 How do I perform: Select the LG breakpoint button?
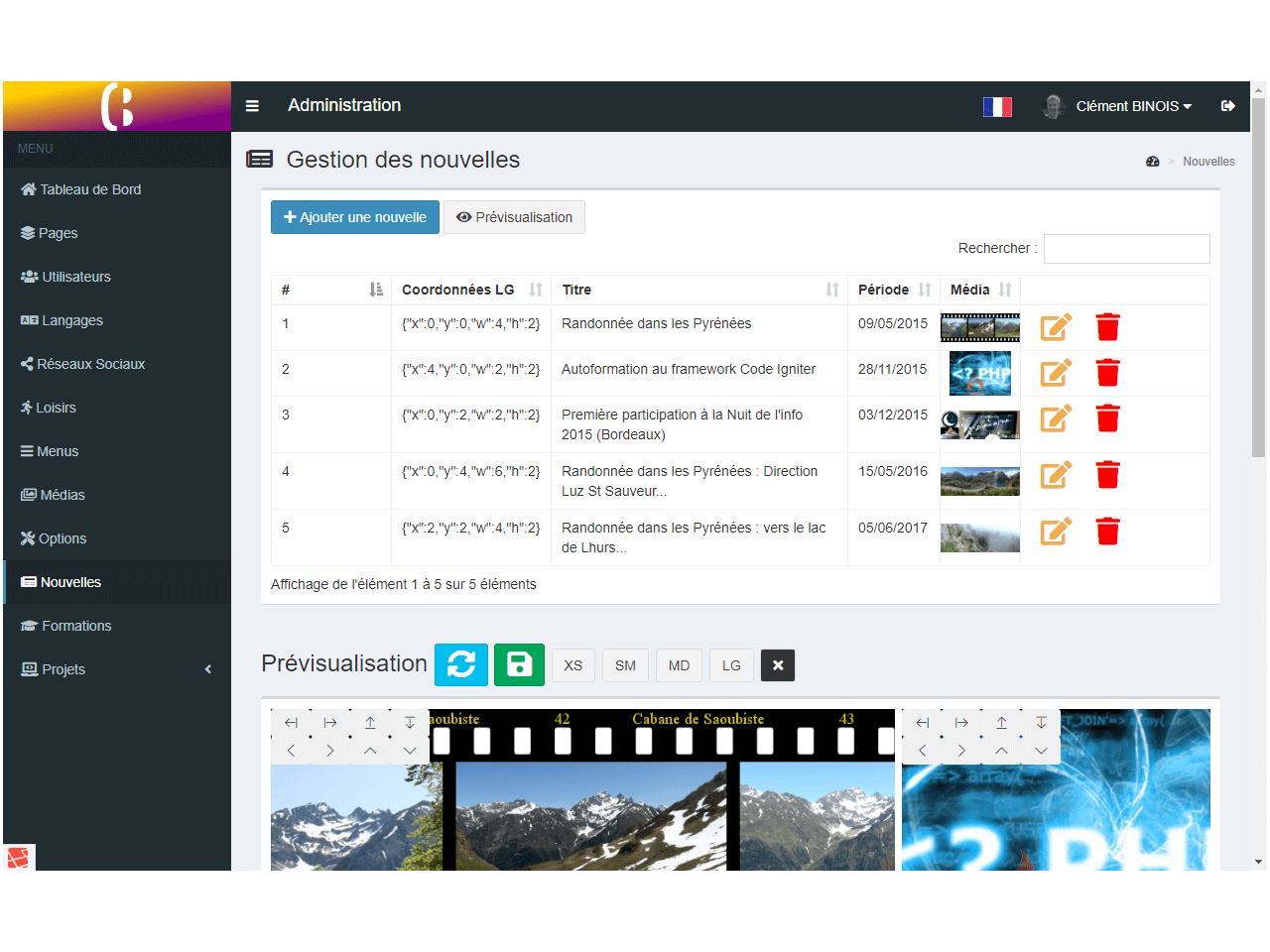[731, 665]
